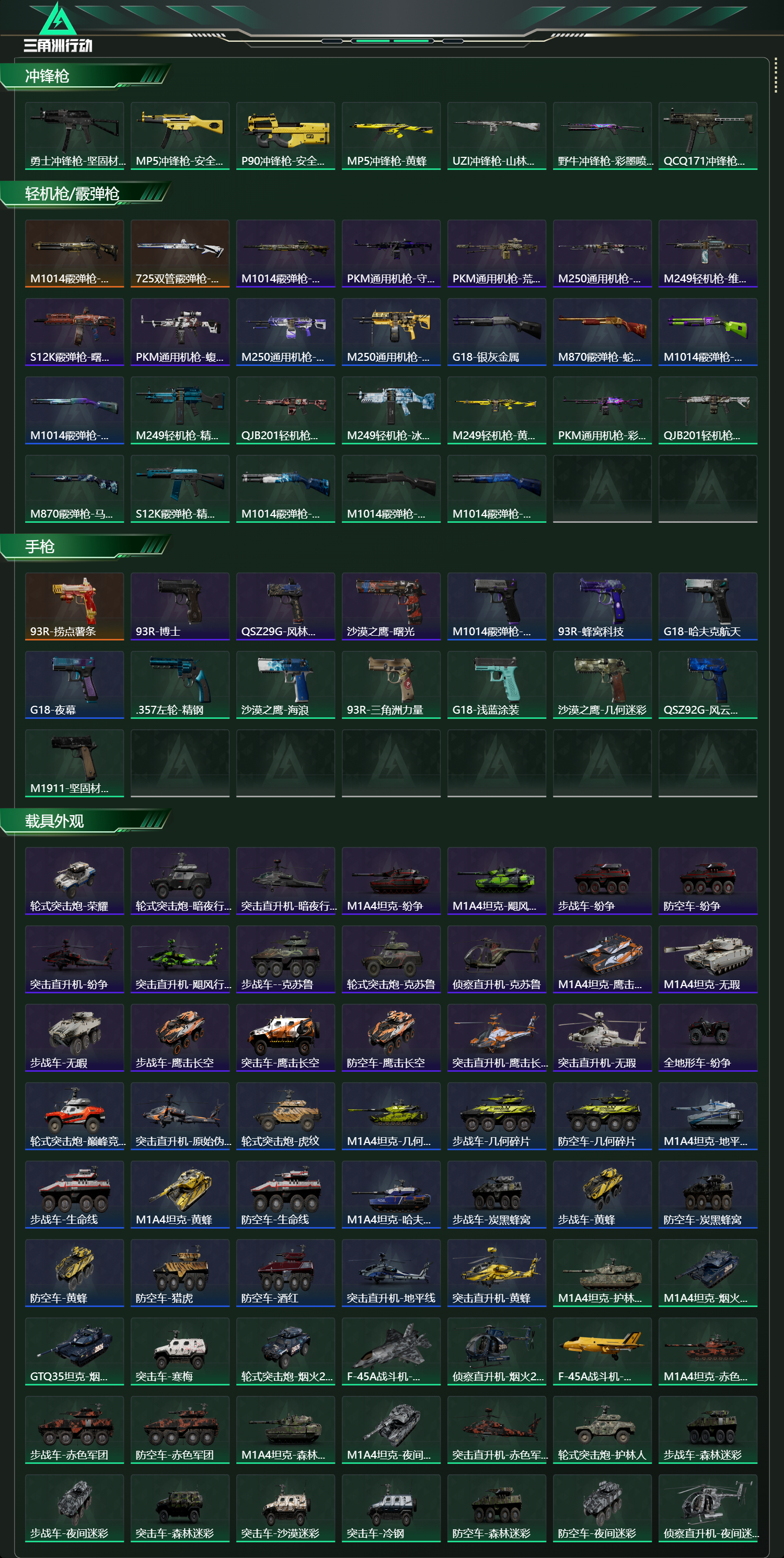Select the 侦察直升机-克苏鲁 thumbnail
Screen dimensions: 784x1558
pos(497,960)
